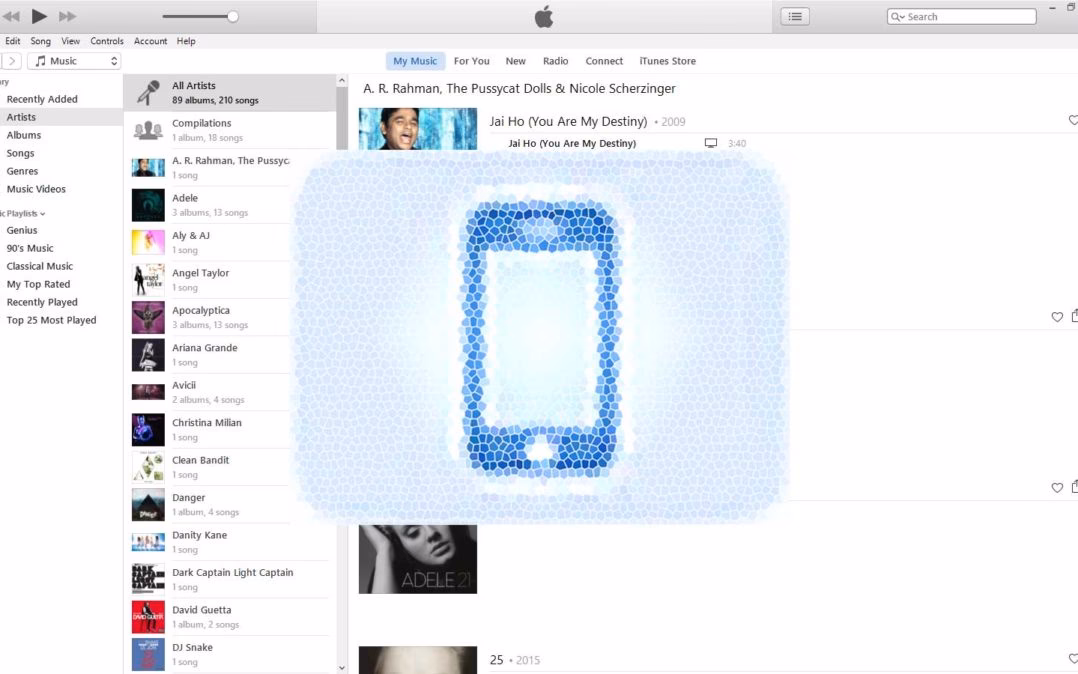Click the Compilations group icon
The image size is (1078, 674).
pos(148,128)
